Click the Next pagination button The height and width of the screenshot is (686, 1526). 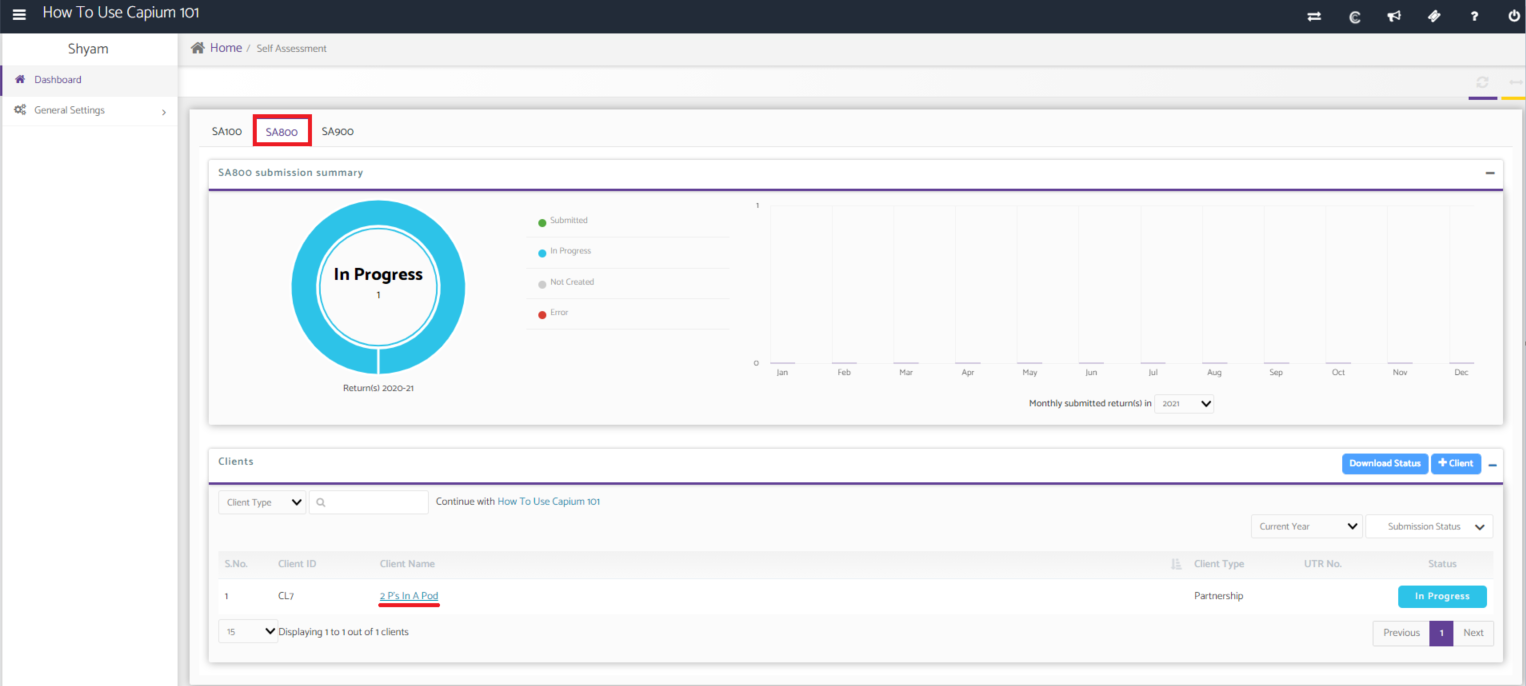click(1473, 633)
